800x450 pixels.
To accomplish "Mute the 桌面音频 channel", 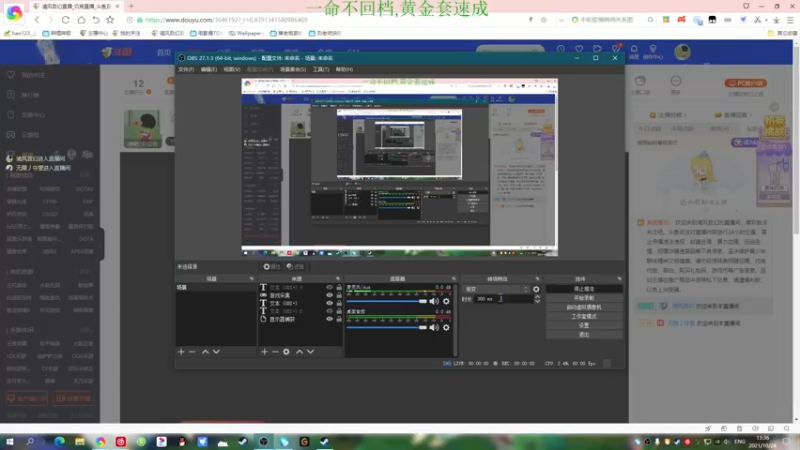I will click(434, 328).
